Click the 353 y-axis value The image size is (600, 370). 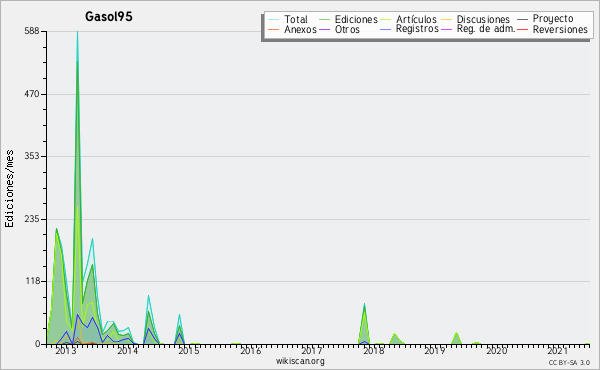pyautogui.click(x=32, y=156)
